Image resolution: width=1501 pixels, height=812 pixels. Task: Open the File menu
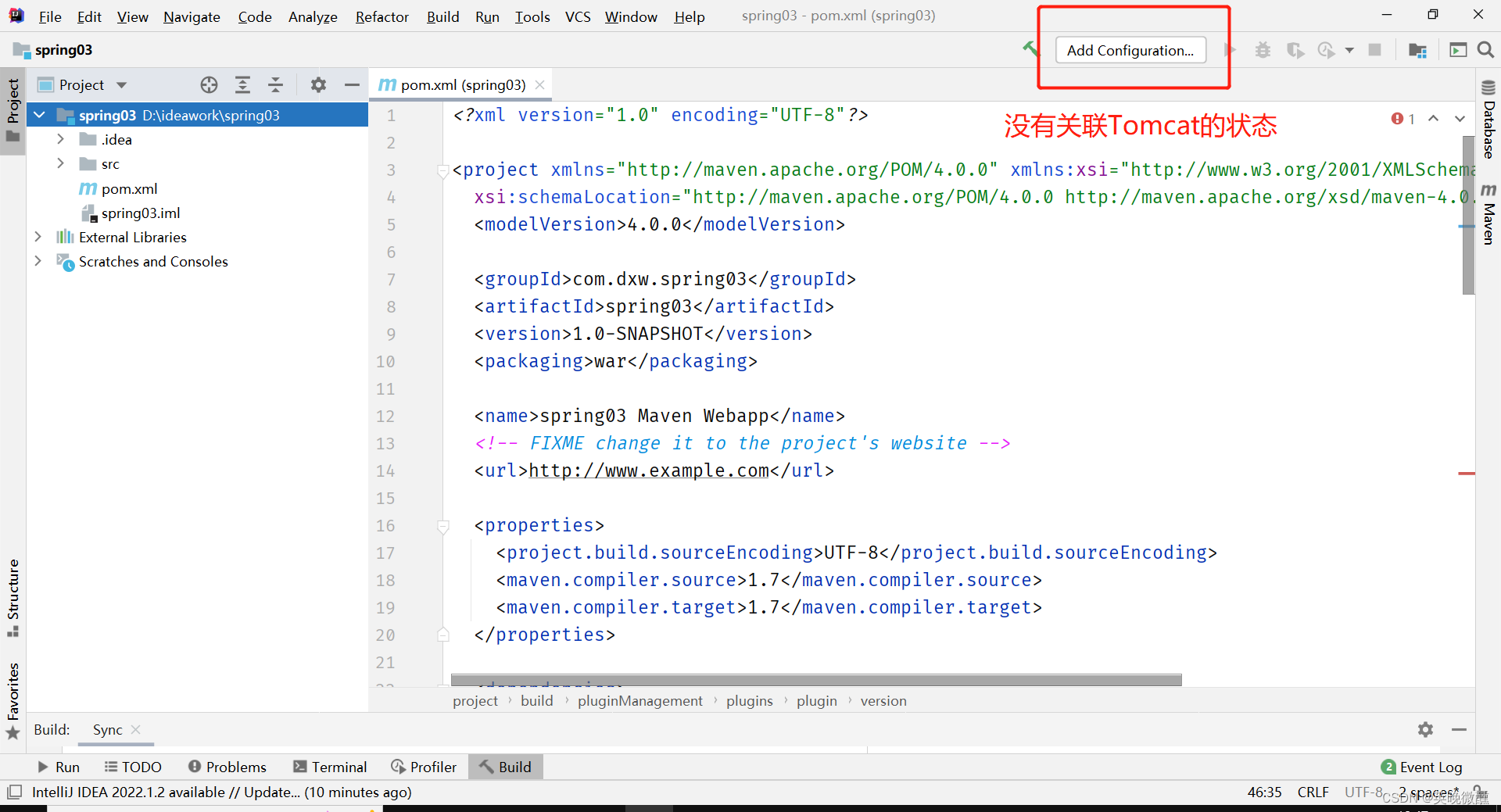(x=50, y=16)
